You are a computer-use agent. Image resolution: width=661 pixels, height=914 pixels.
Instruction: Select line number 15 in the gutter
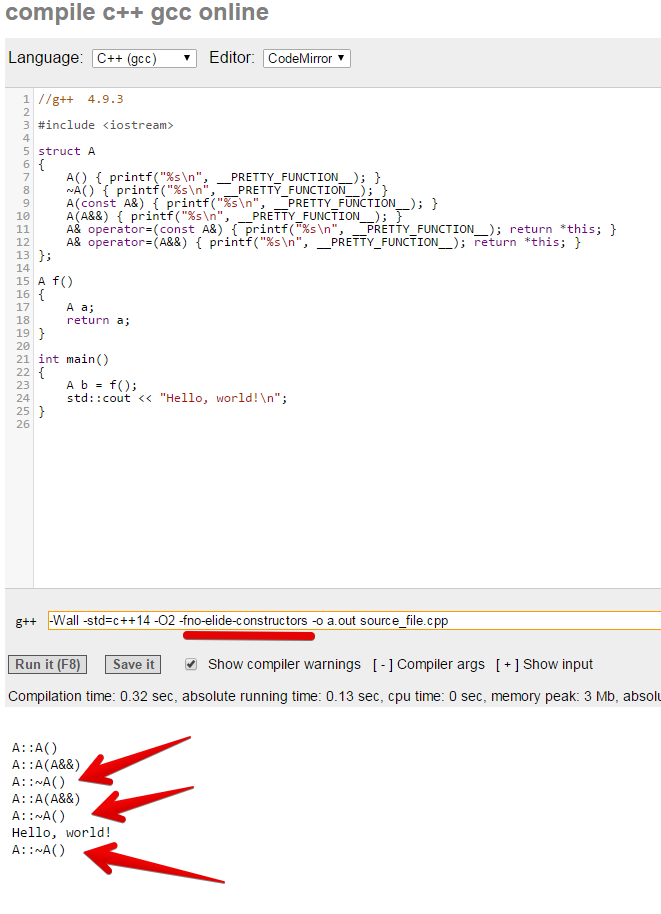point(22,281)
